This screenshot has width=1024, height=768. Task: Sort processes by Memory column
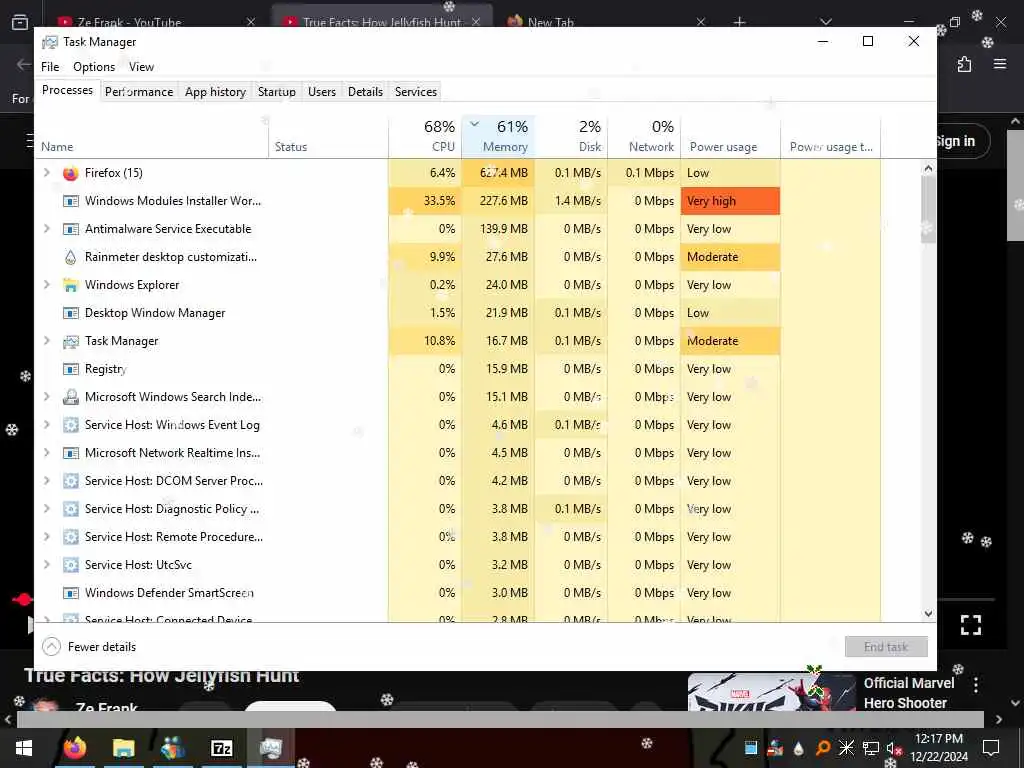click(498, 136)
